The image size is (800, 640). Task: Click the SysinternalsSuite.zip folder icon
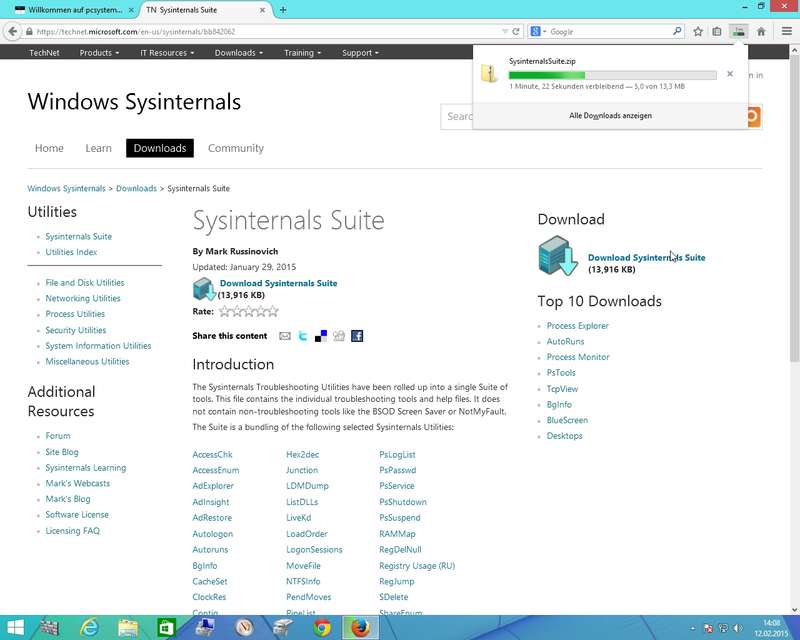(489, 73)
